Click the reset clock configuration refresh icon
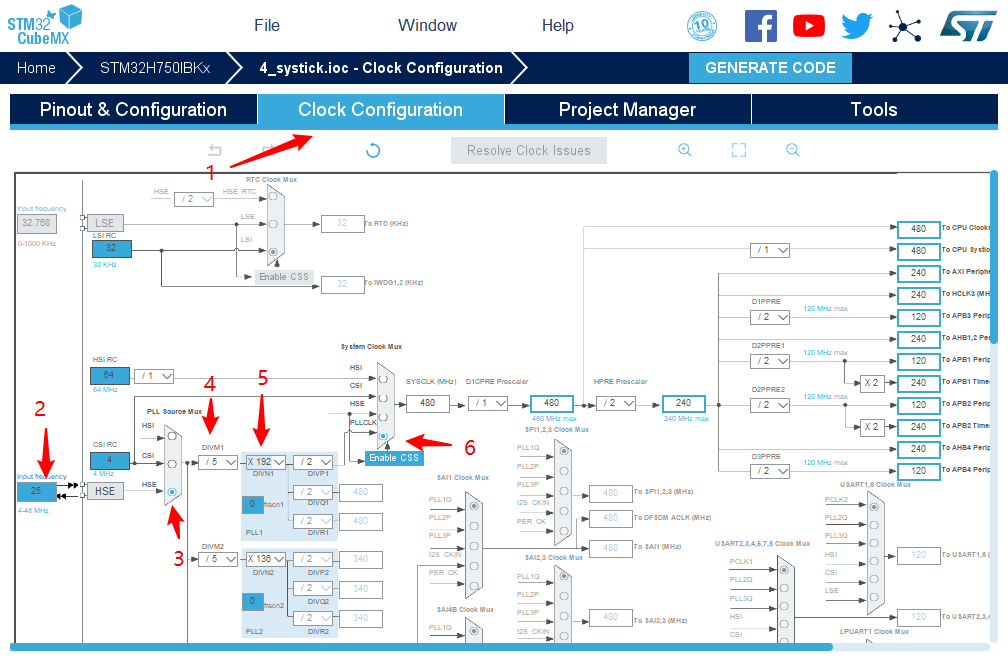This screenshot has height=661, width=1008. click(x=373, y=151)
